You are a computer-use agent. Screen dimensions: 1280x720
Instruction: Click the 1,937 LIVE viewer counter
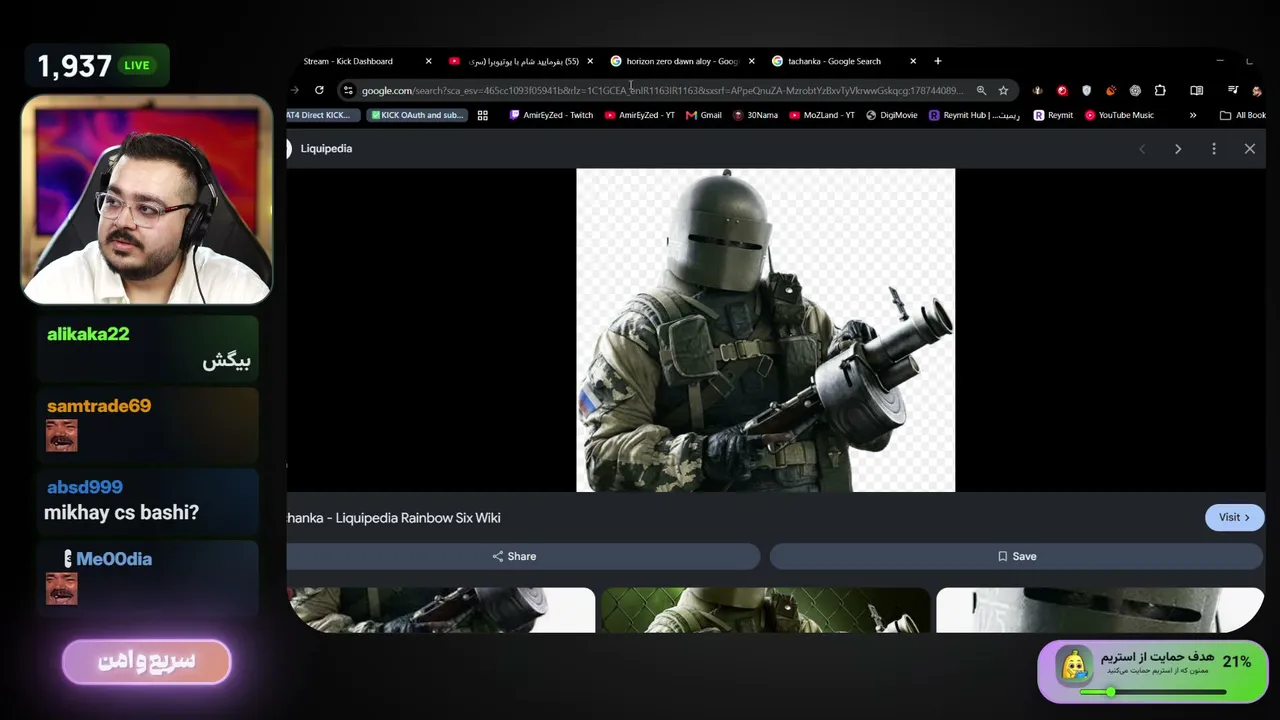tap(97, 66)
